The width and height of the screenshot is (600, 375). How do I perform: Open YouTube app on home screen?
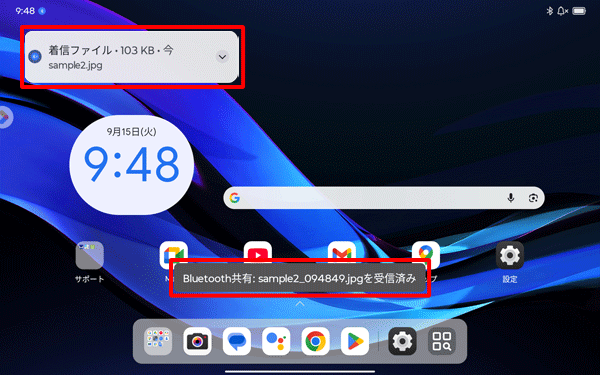click(x=258, y=252)
